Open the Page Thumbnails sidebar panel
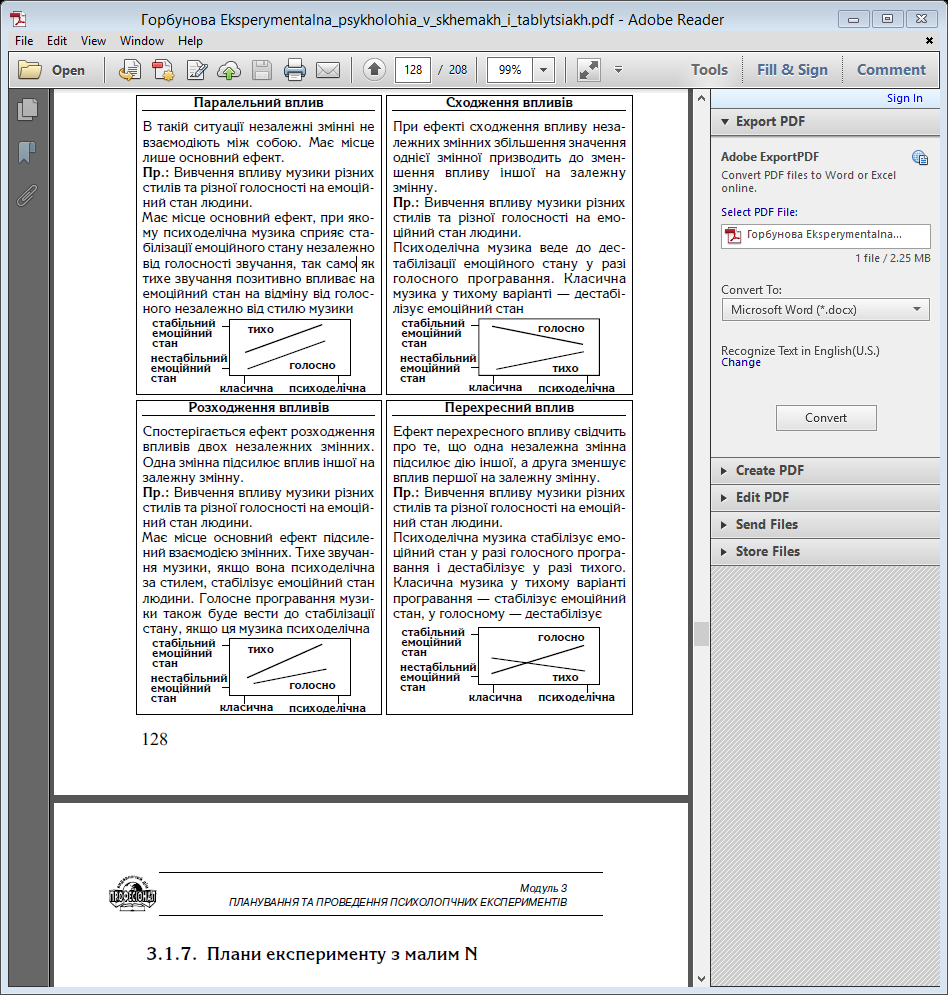Image resolution: width=948 pixels, height=995 pixels. (27, 110)
